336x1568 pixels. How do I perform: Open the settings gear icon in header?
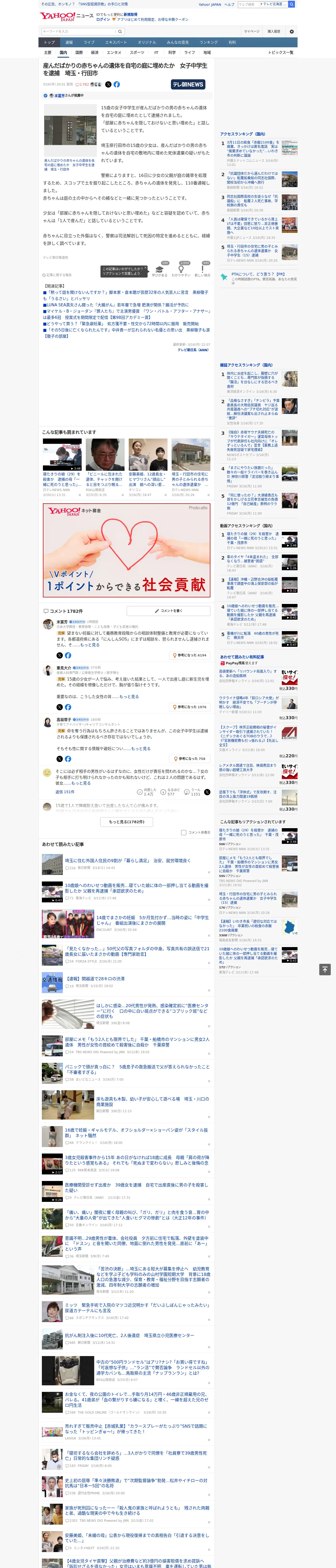tap(292, 31)
